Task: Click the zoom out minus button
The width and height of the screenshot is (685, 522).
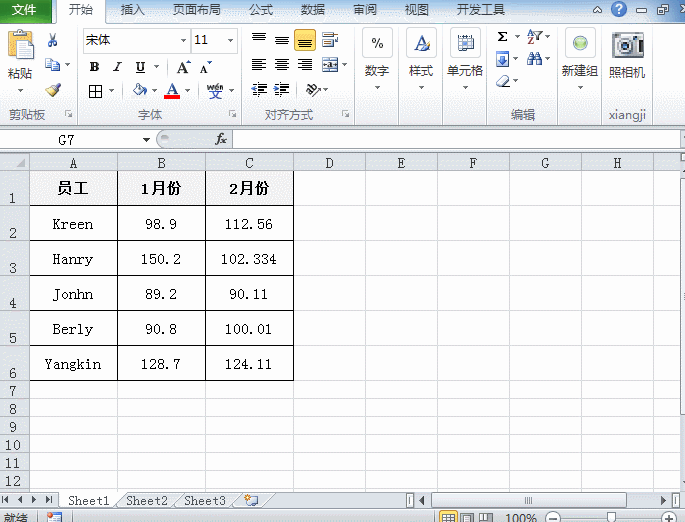Action: pyautogui.click(x=553, y=518)
